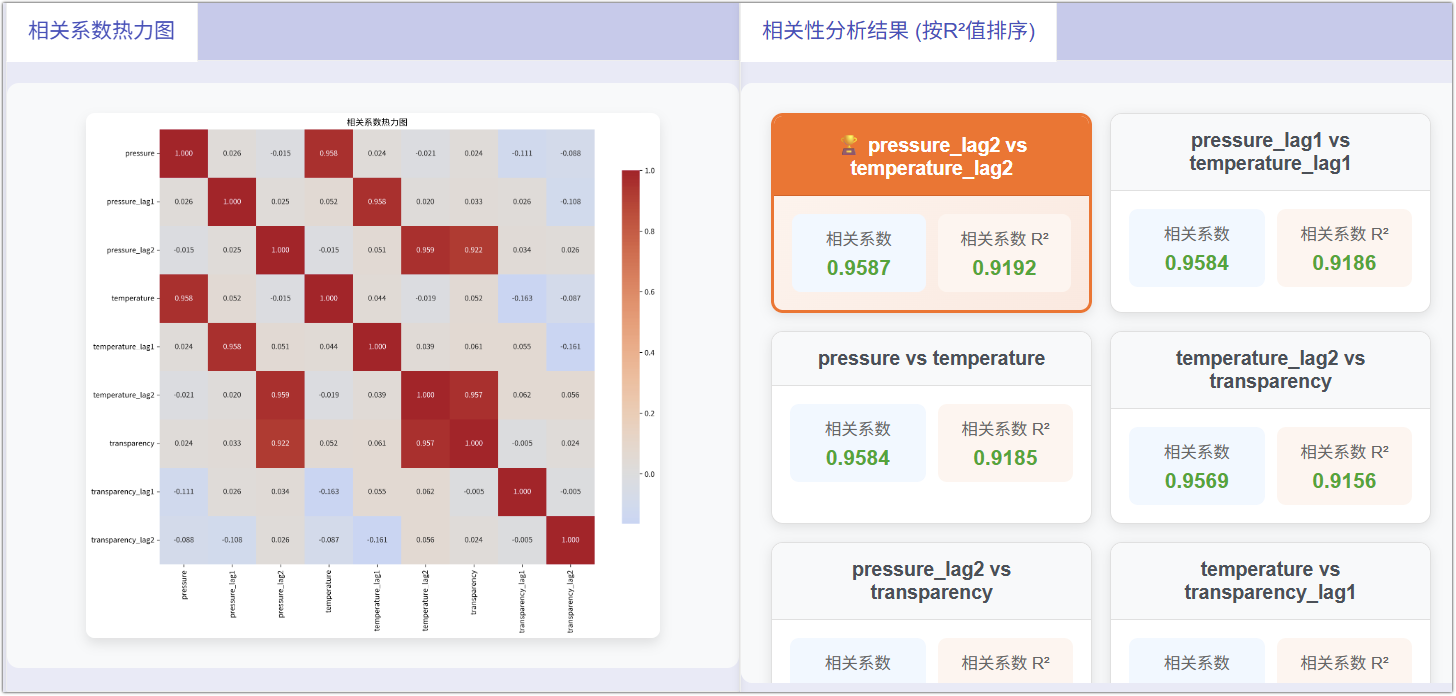
Task: Click the 0.4 tick on the color scale
Action: (650, 353)
